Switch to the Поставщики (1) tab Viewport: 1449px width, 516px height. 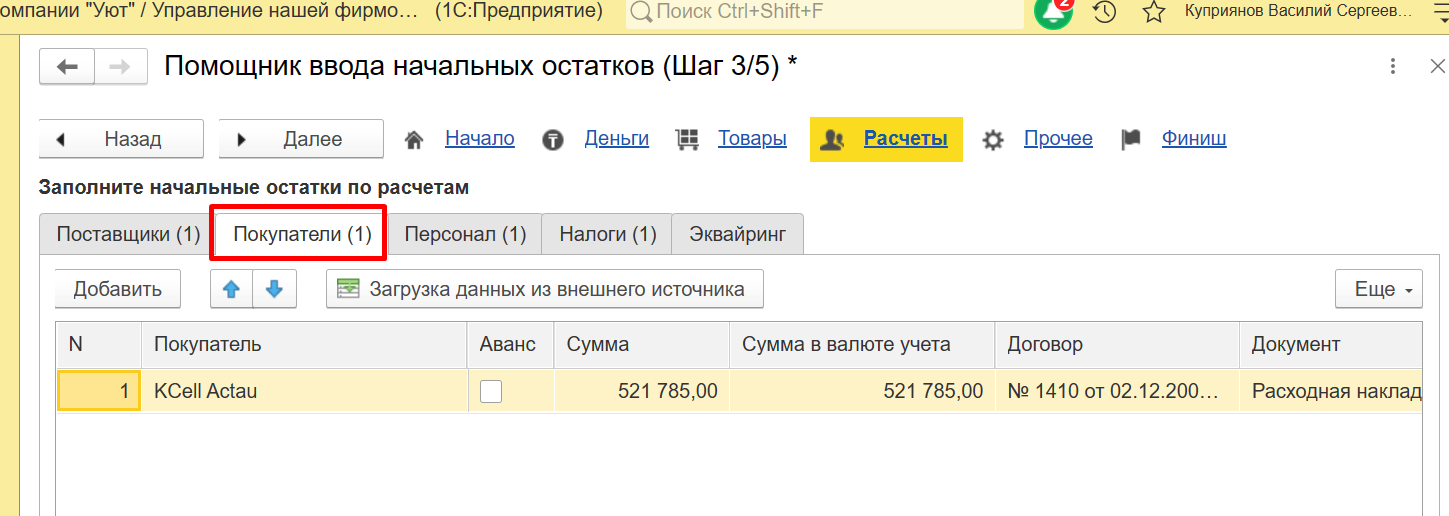(128, 235)
